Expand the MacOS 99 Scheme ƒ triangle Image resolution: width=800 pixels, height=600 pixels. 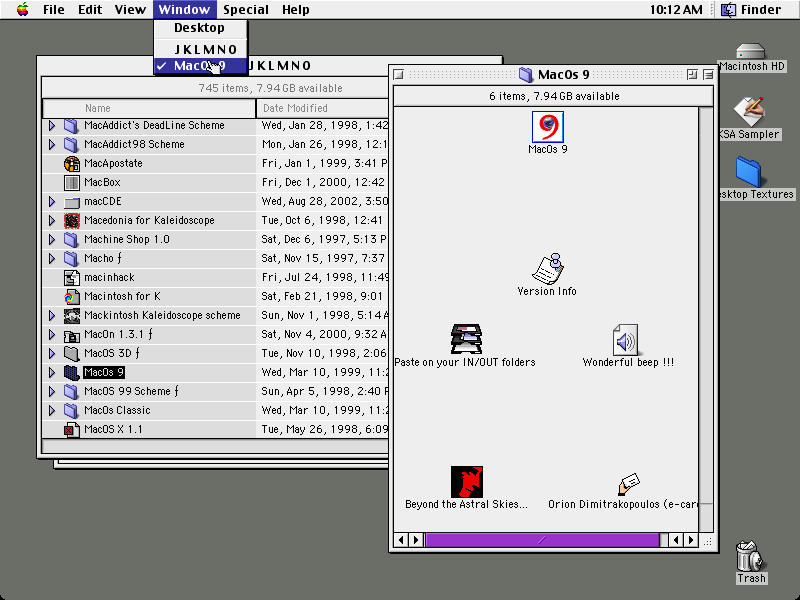tap(52, 391)
